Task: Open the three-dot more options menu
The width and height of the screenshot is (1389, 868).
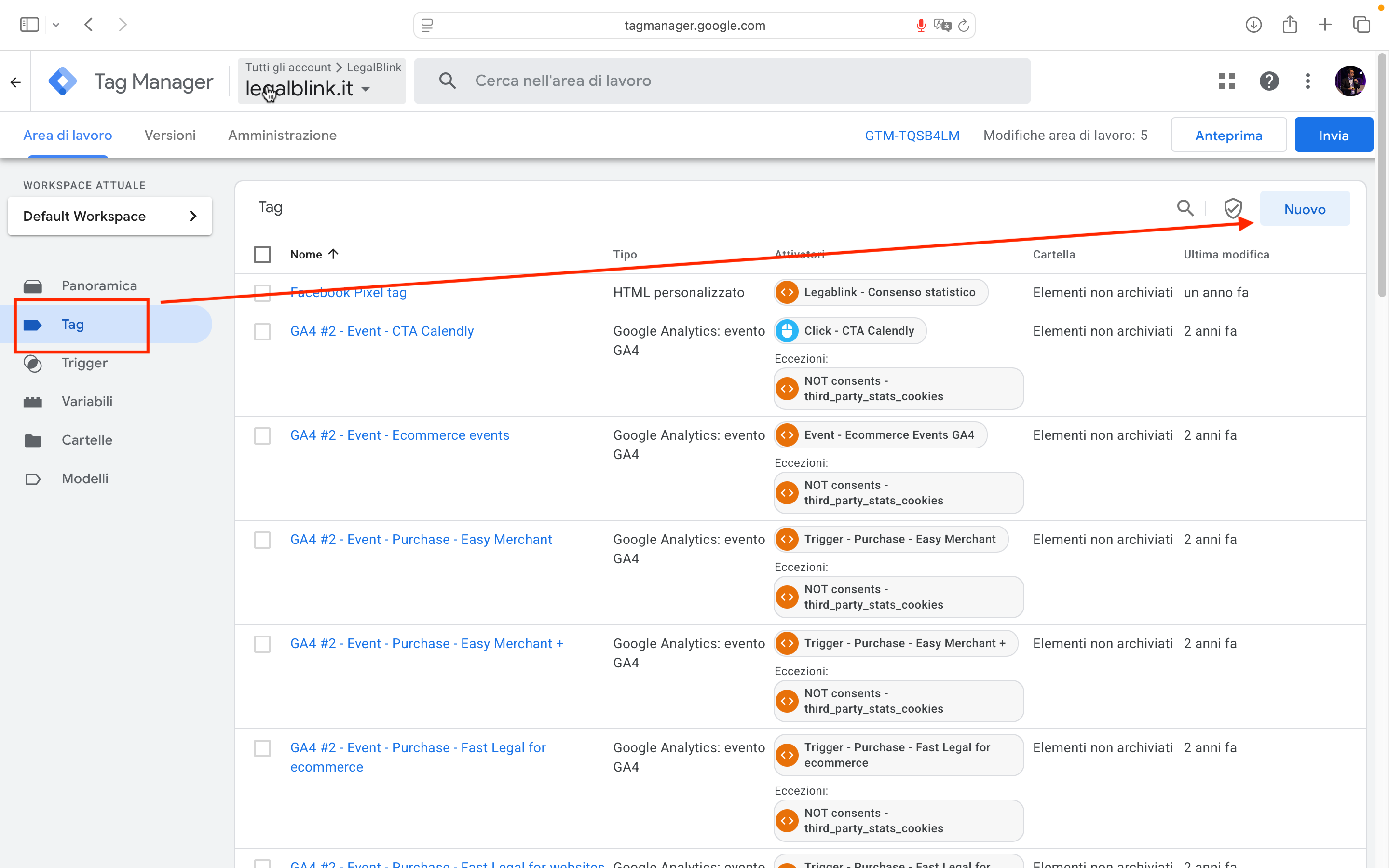Action: coord(1308,81)
